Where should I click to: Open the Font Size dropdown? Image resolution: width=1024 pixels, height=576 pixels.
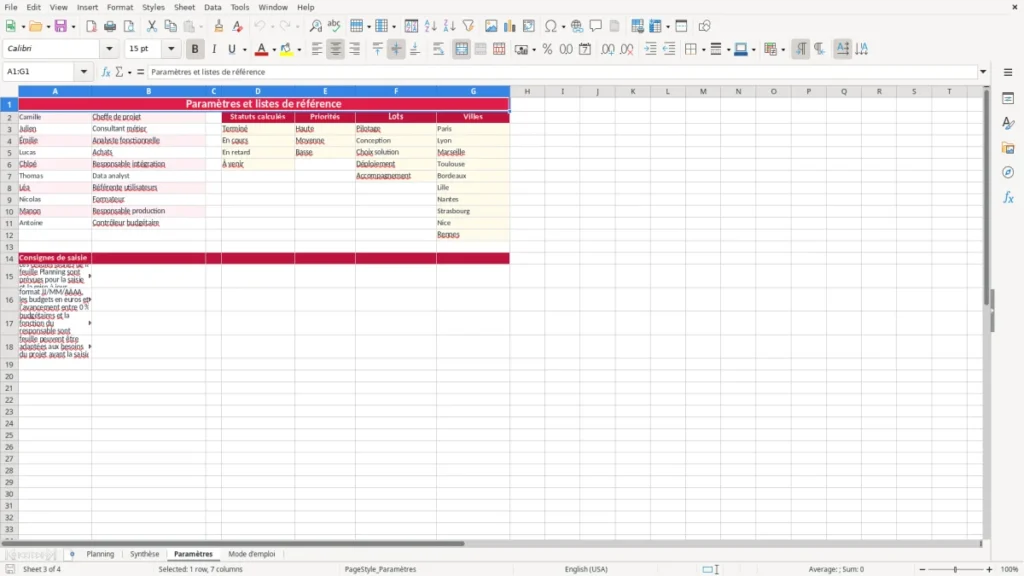pos(171,48)
